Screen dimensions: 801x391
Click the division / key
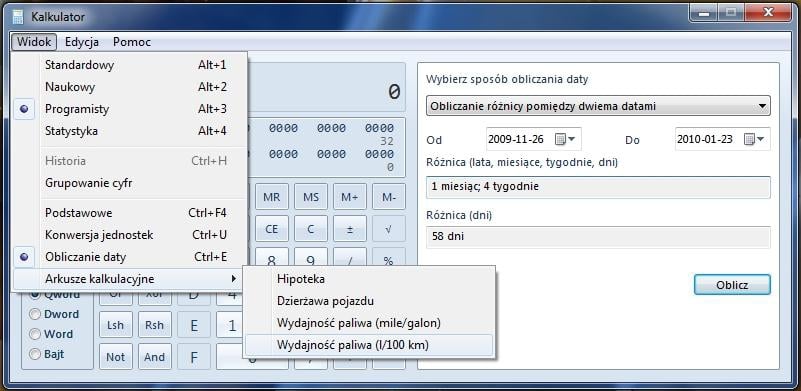349,258
